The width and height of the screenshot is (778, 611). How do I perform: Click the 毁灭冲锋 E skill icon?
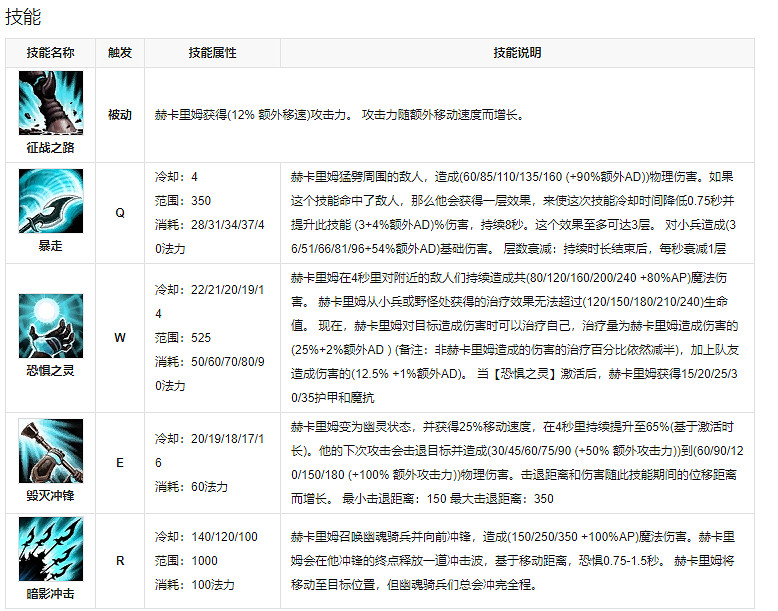click(51, 451)
